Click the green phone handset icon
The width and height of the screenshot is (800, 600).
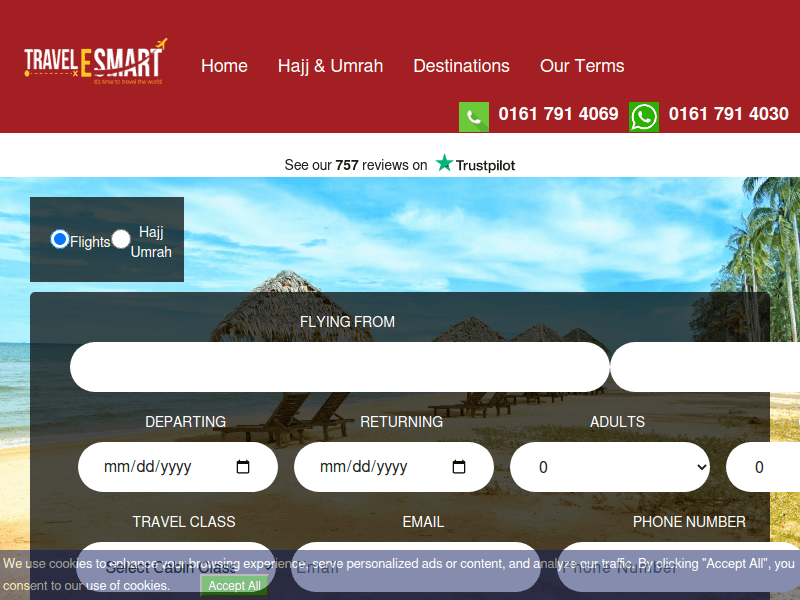[x=473, y=116]
